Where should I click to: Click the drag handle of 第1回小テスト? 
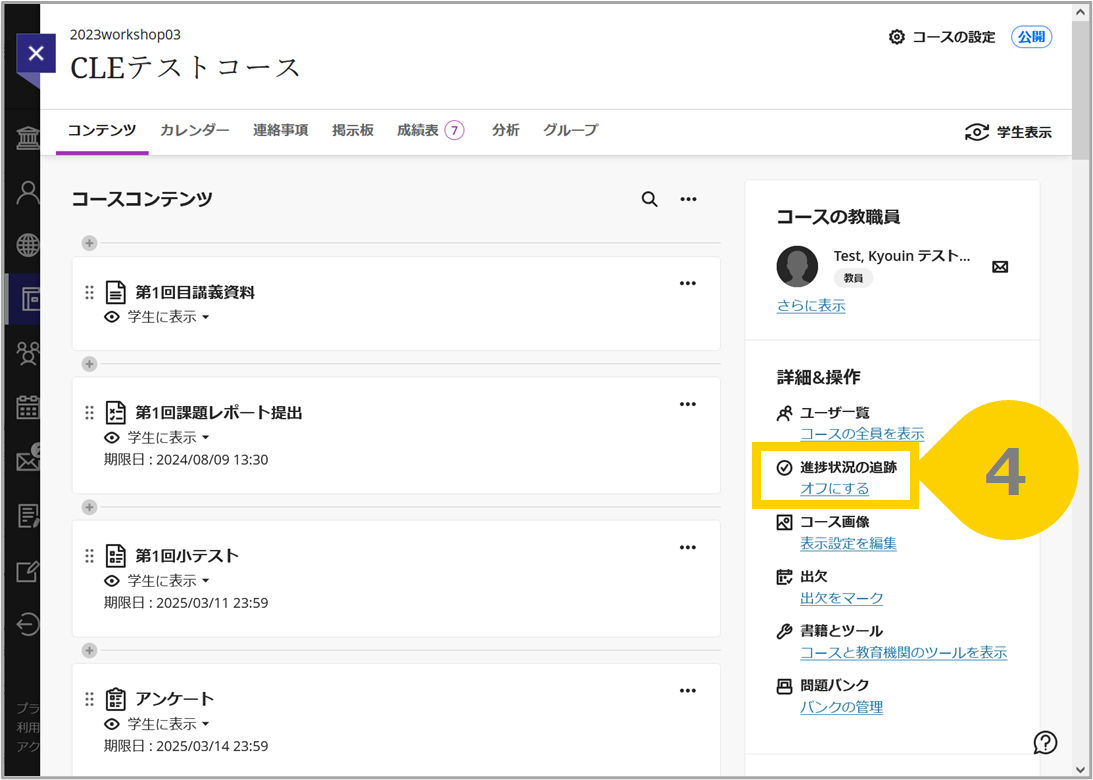pos(89,556)
